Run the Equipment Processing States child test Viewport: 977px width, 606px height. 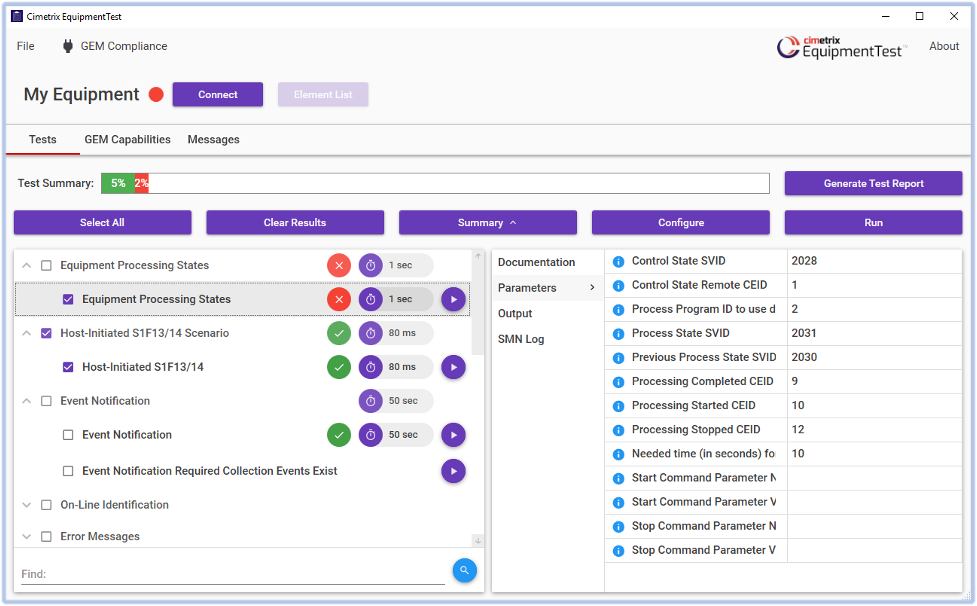454,300
